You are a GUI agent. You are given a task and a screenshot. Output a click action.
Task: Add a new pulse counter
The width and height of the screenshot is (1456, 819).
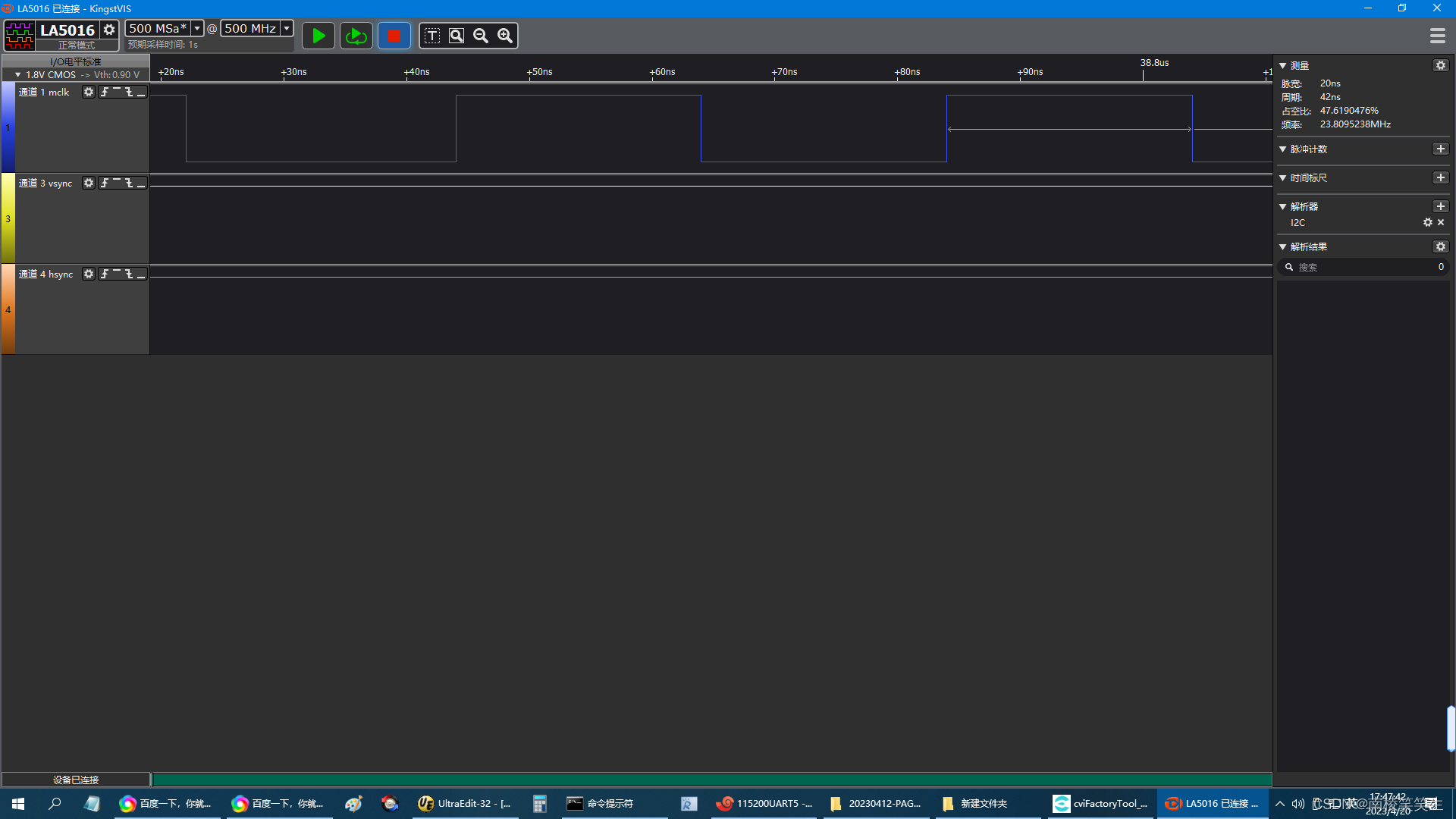(1441, 149)
